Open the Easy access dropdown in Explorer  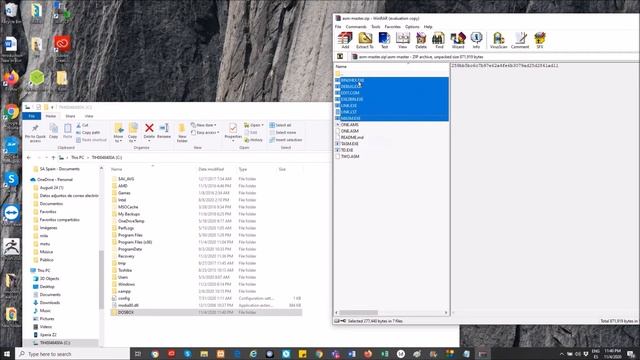205,133
